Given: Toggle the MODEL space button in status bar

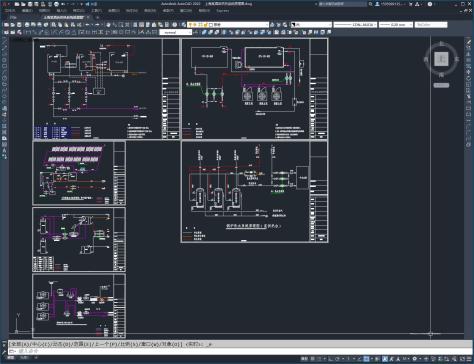Looking at the screenshot, I should click(x=304, y=359).
